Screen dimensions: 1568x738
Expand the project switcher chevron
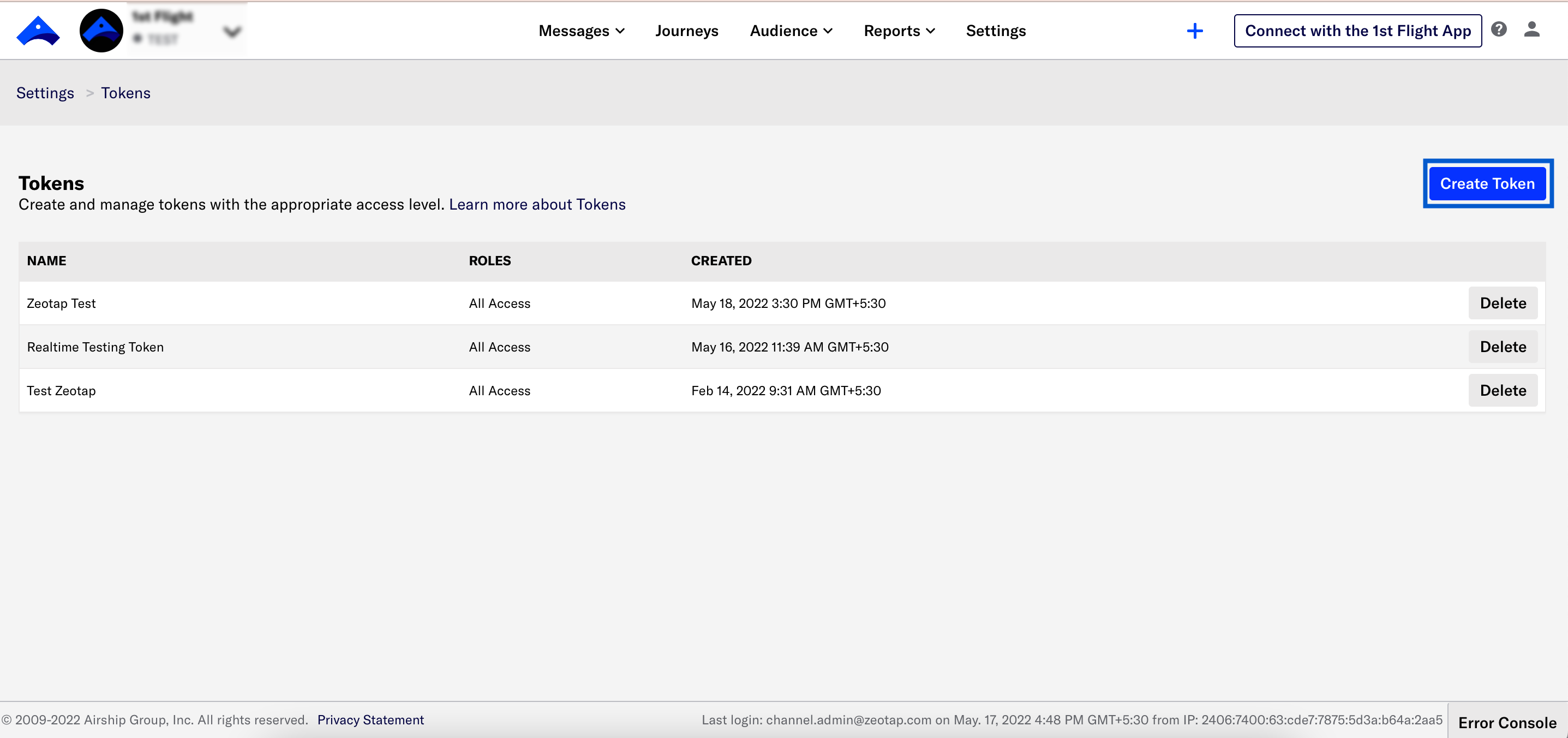[232, 32]
